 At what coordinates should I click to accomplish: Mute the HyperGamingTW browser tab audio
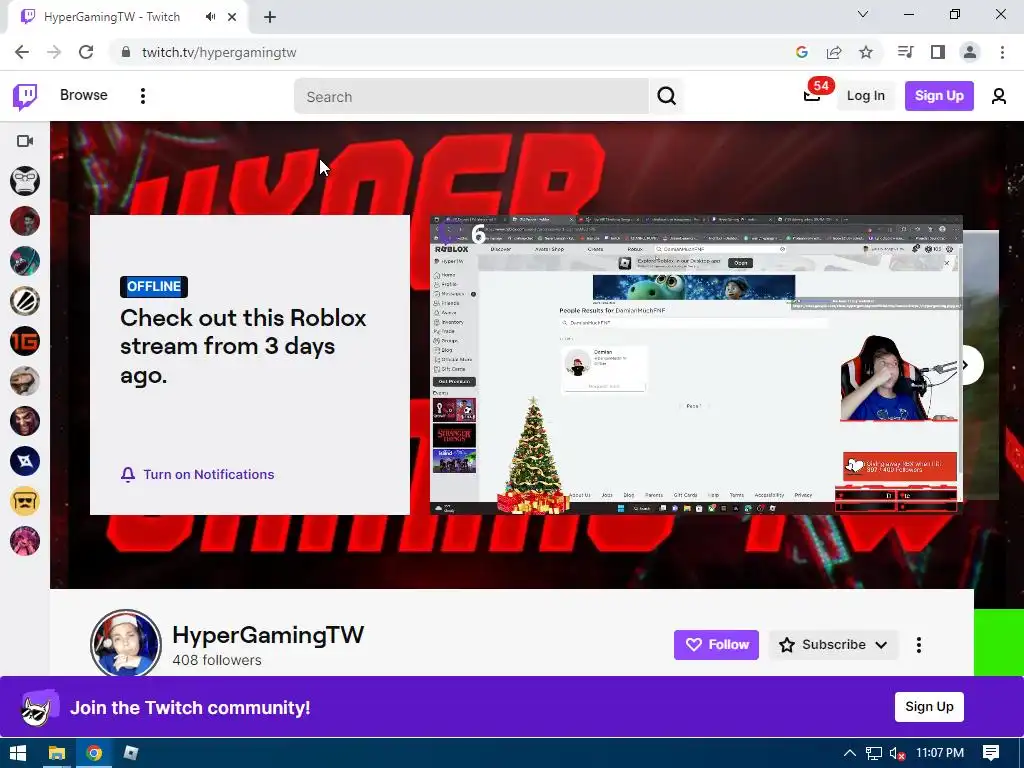coord(210,17)
